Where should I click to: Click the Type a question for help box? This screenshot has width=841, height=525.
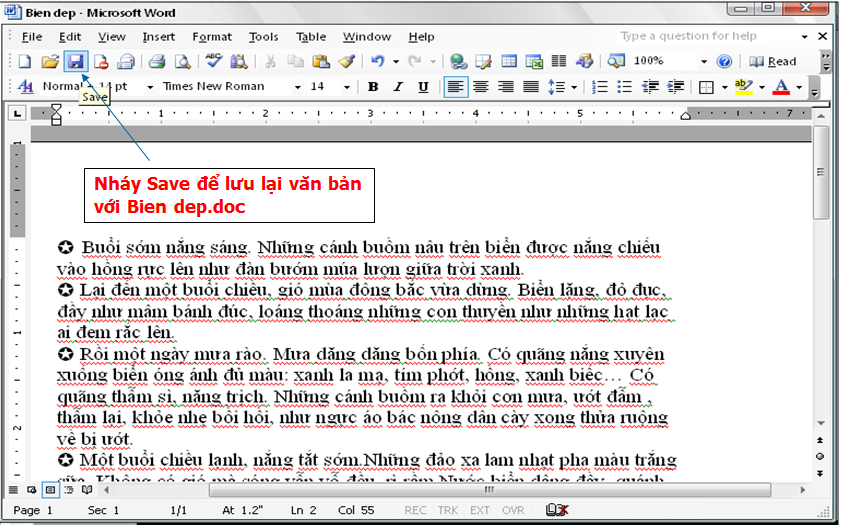click(x=688, y=37)
